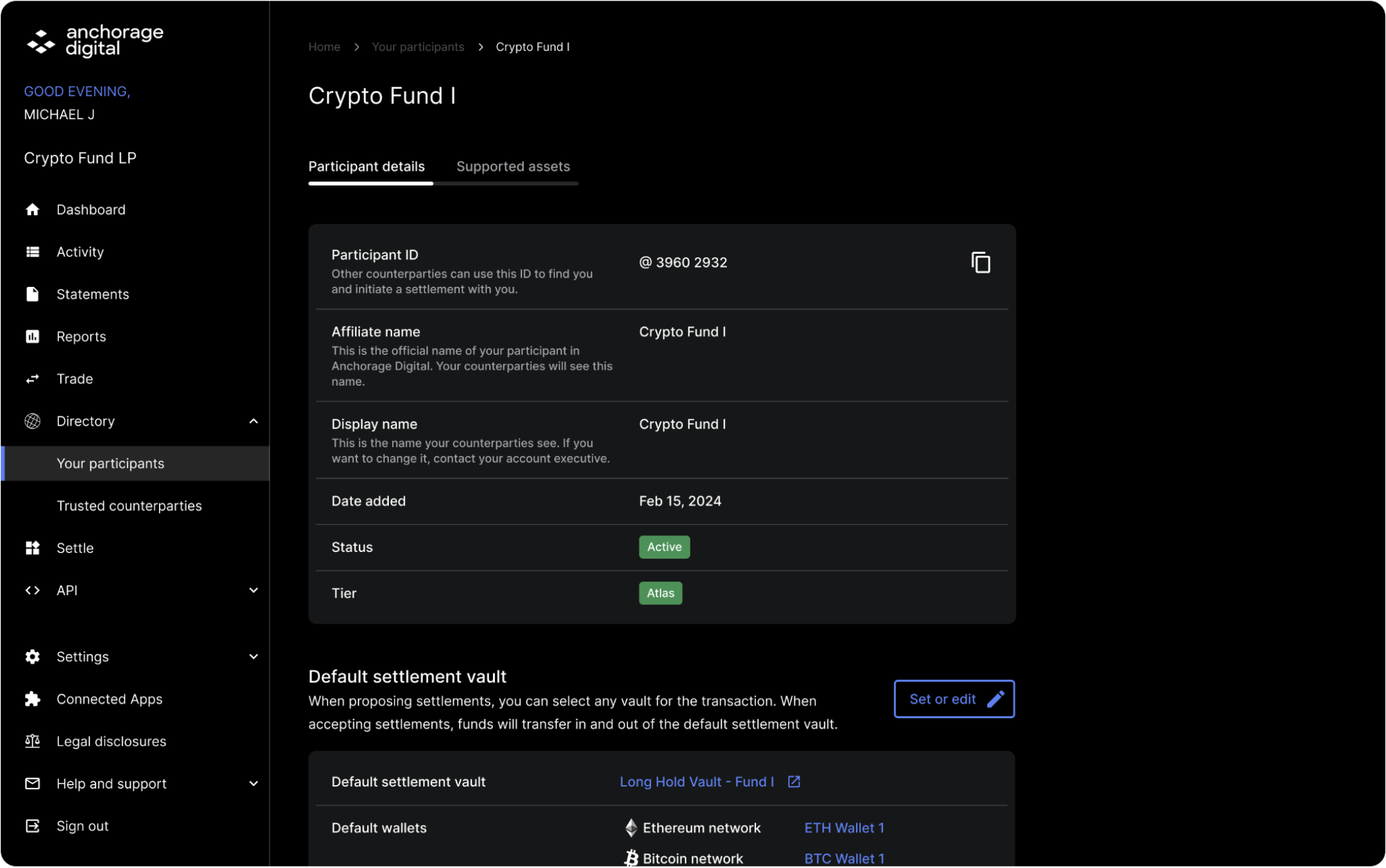Click the Dashboard home icon
1386x868 pixels.
point(32,210)
